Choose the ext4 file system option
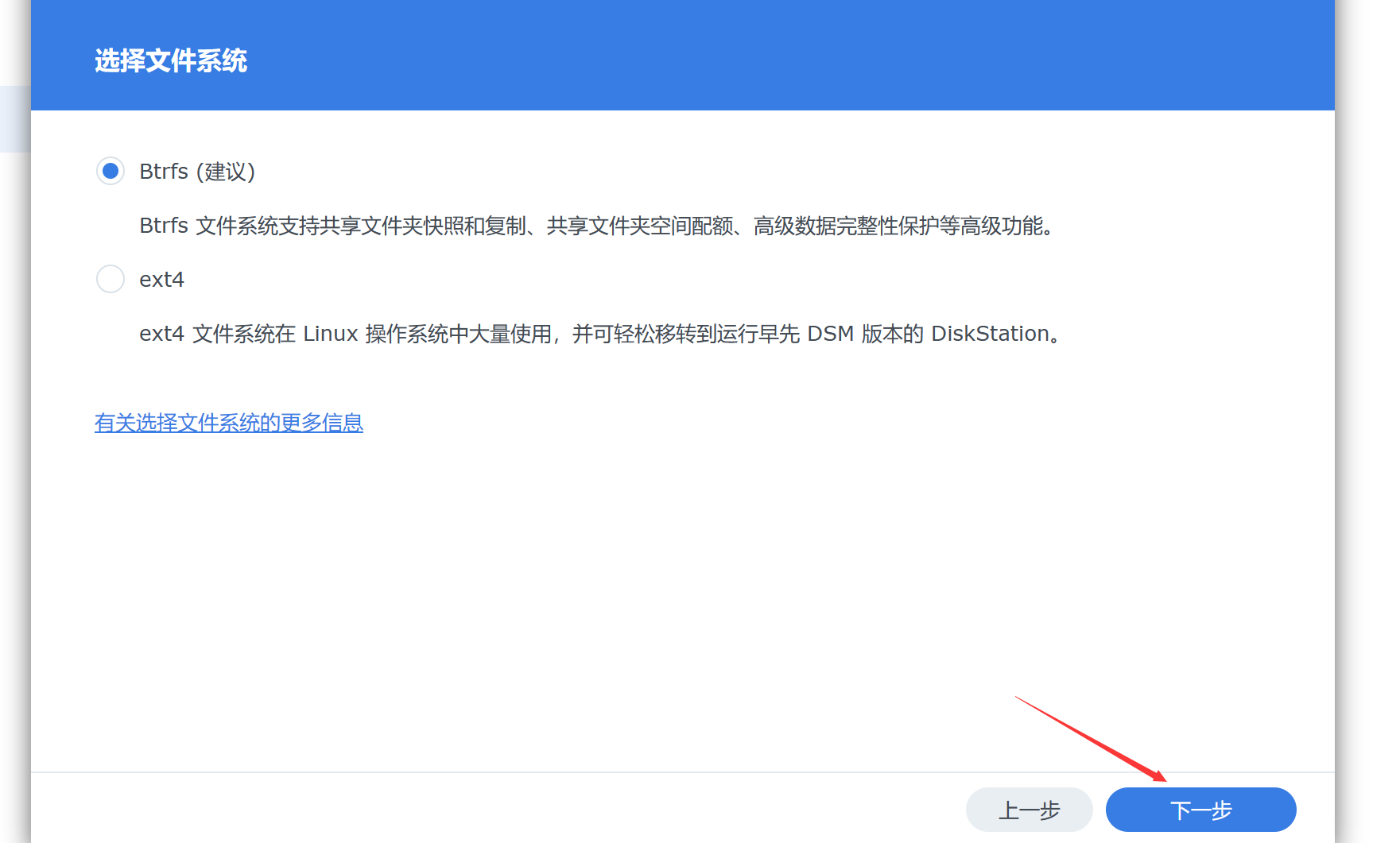The image size is (1400, 843). (x=111, y=279)
